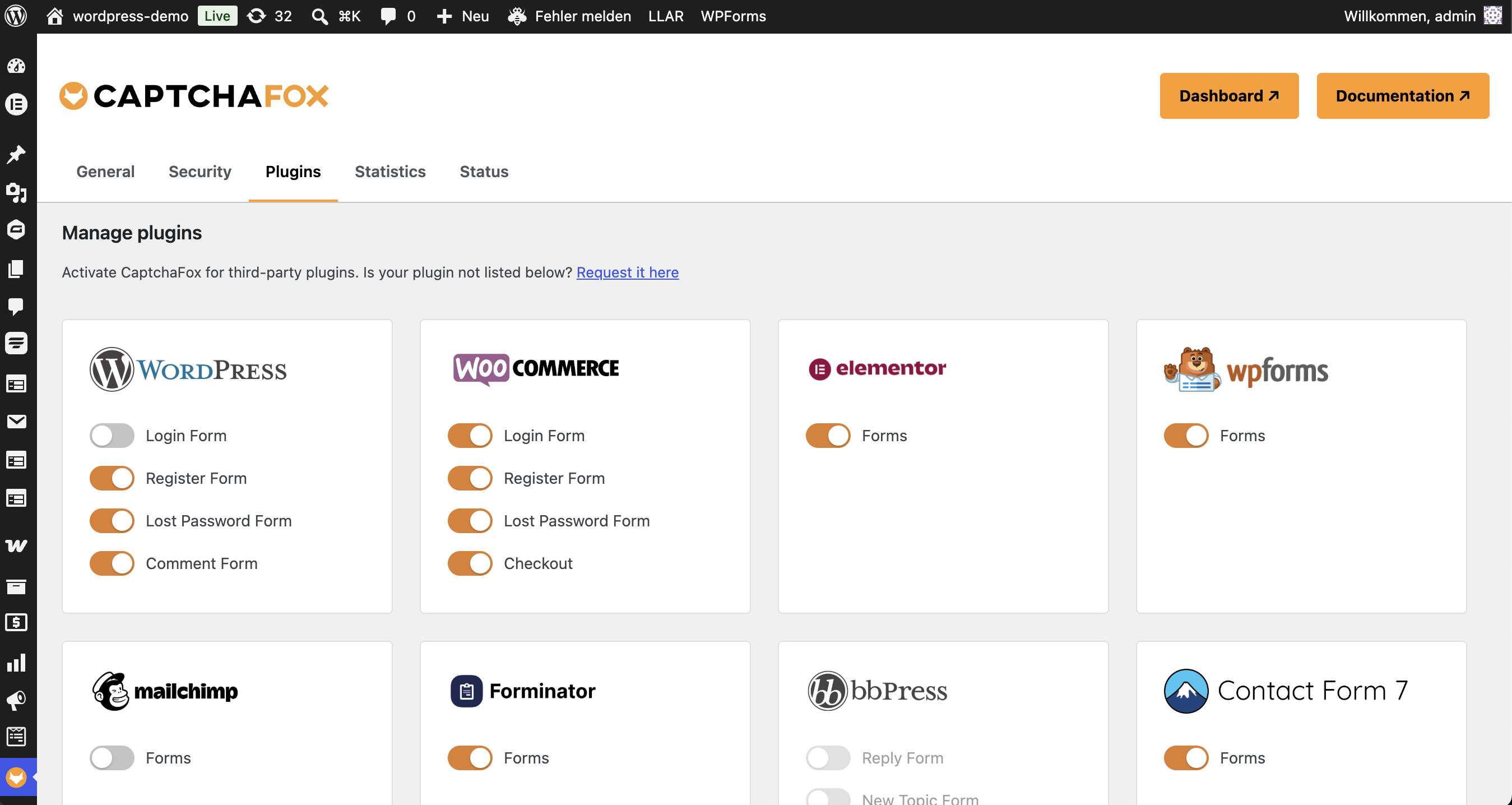
Task: Click the bug icon for Fehler melden
Action: (x=517, y=16)
